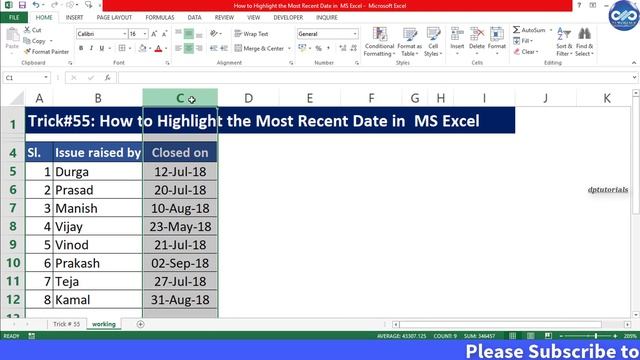Select column D header

click(248, 98)
